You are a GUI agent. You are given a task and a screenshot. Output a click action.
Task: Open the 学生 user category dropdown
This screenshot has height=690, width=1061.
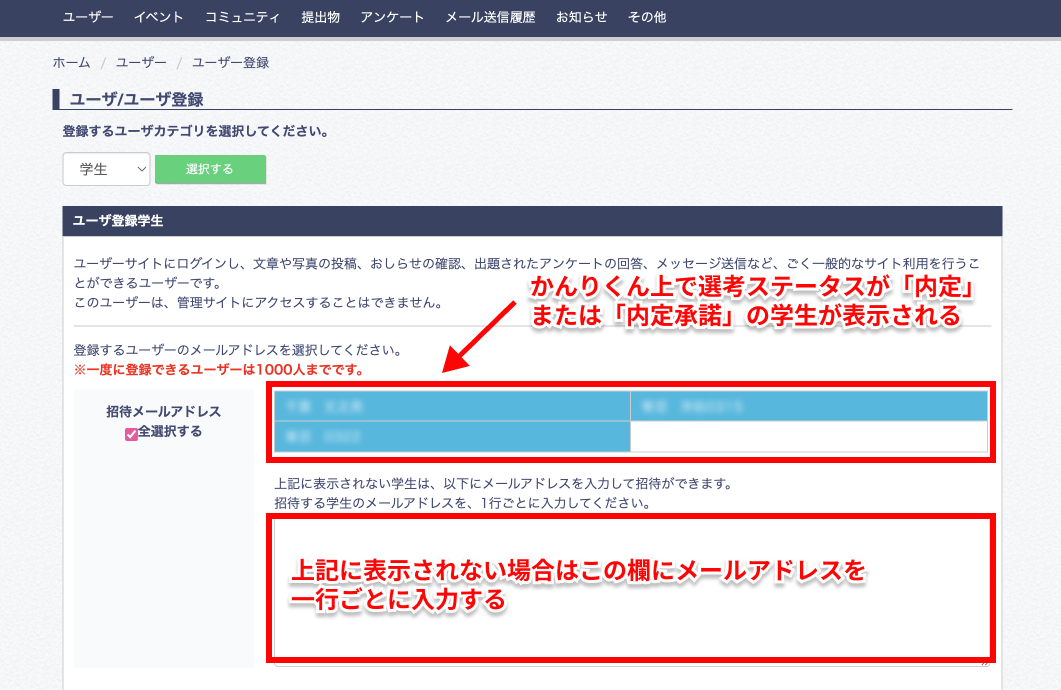pyautogui.click(x=106, y=169)
